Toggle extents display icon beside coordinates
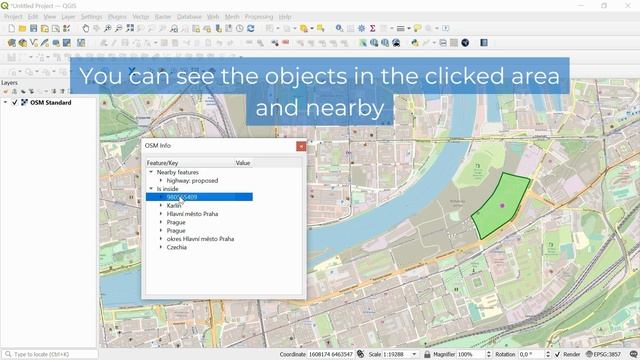 pyautogui.click(x=360, y=354)
